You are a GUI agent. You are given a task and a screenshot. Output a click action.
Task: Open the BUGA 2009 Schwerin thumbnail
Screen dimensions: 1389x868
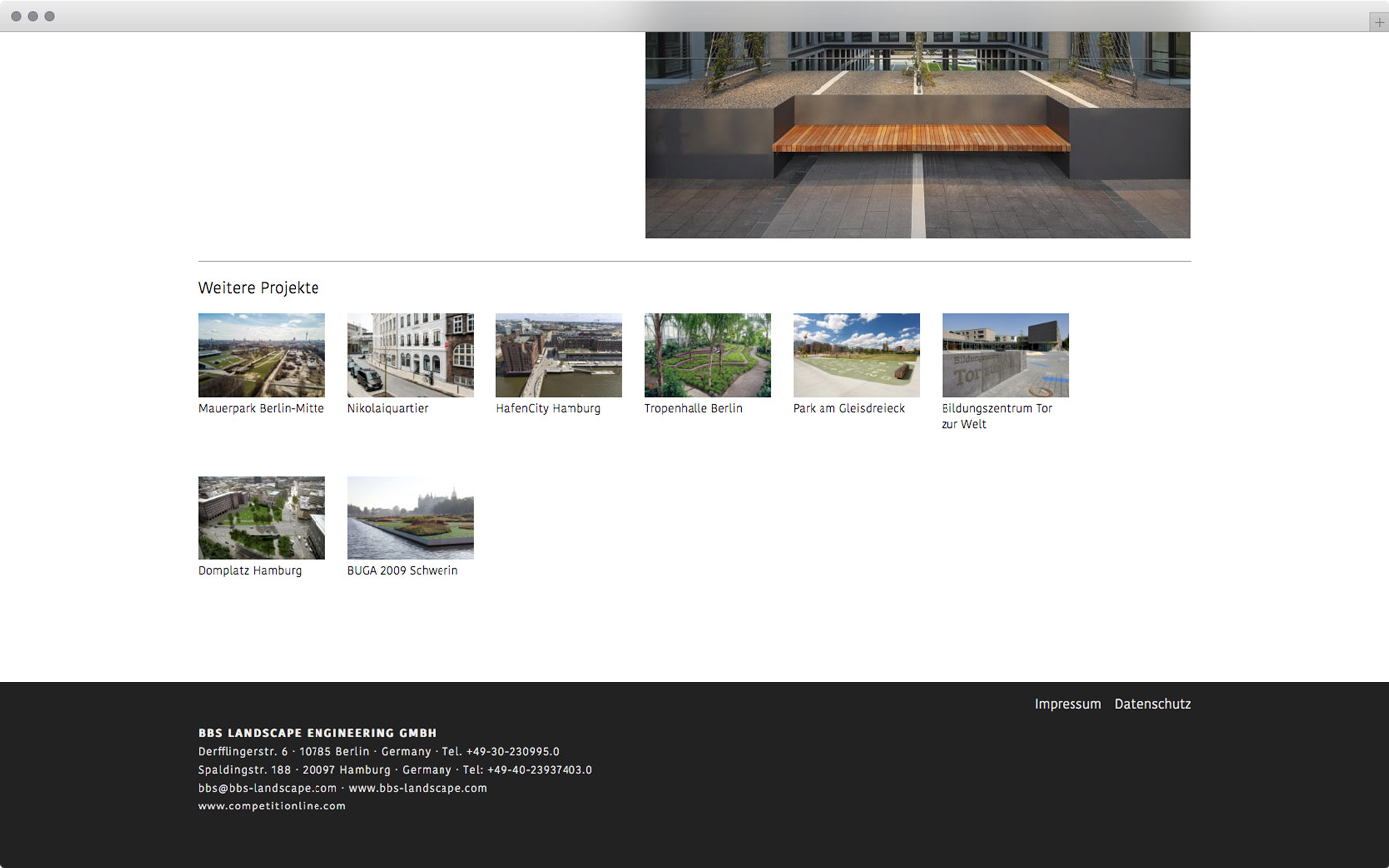click(x=411, y=518)
